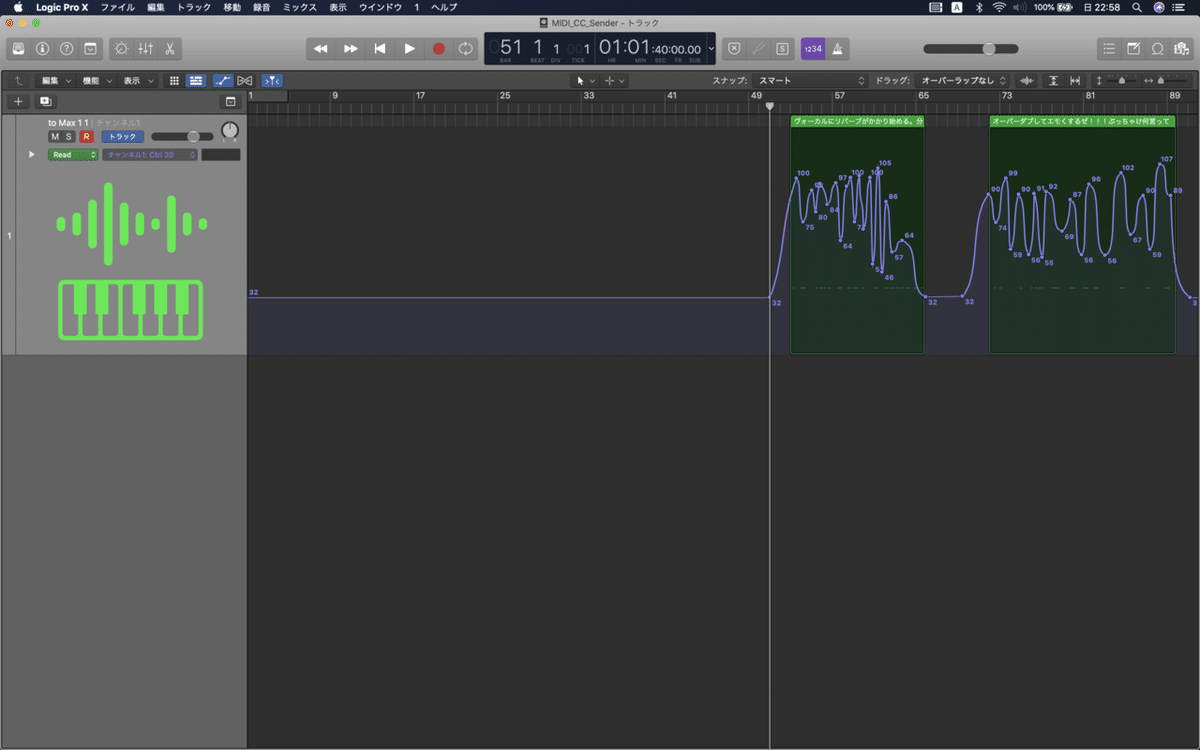Toggle the Flex button
Viewport: 1200px width, 750px height.
(245, 80)
